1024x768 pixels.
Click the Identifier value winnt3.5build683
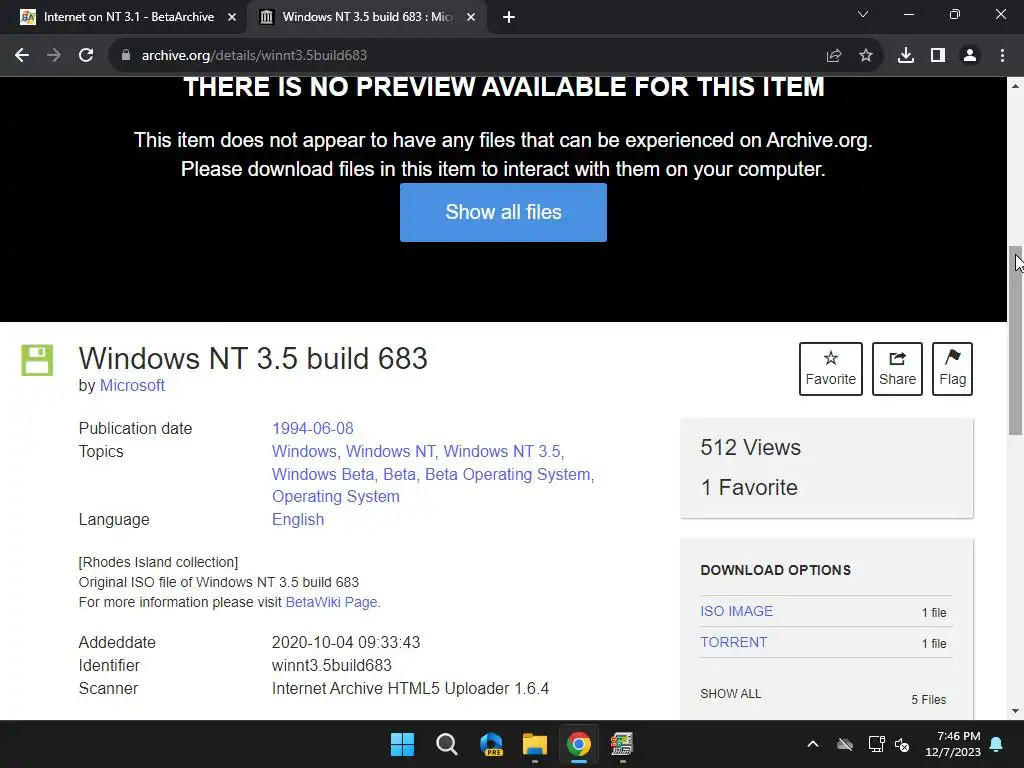332,665
